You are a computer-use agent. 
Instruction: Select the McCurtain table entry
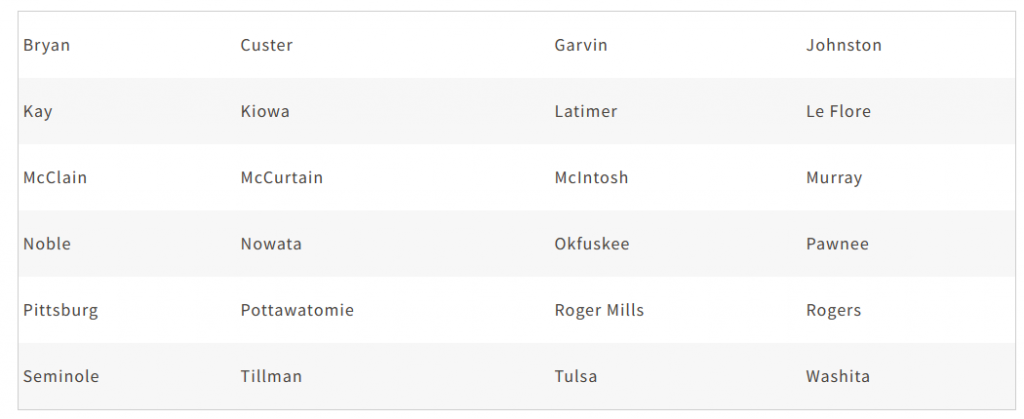(x=281, y=178)
